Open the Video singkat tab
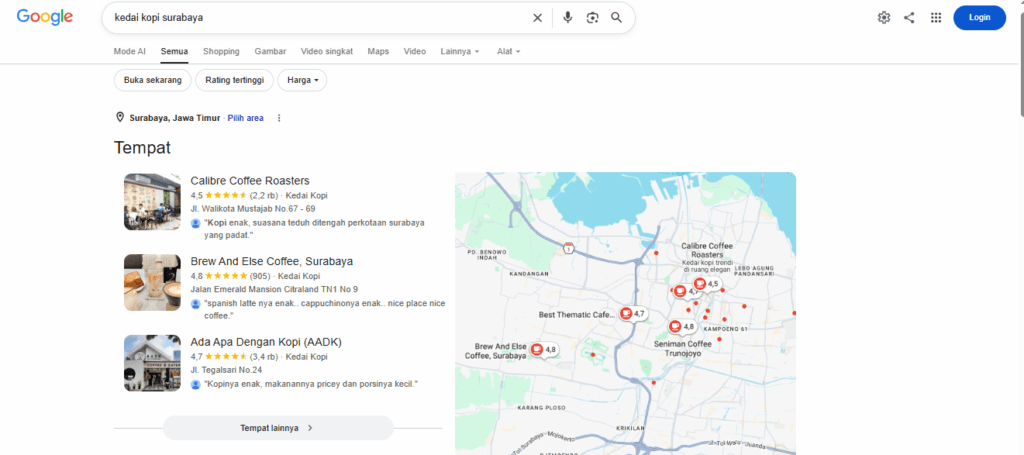Image resolution: width=1024 pixels, height=455 pixels. (x=327, y=52)
